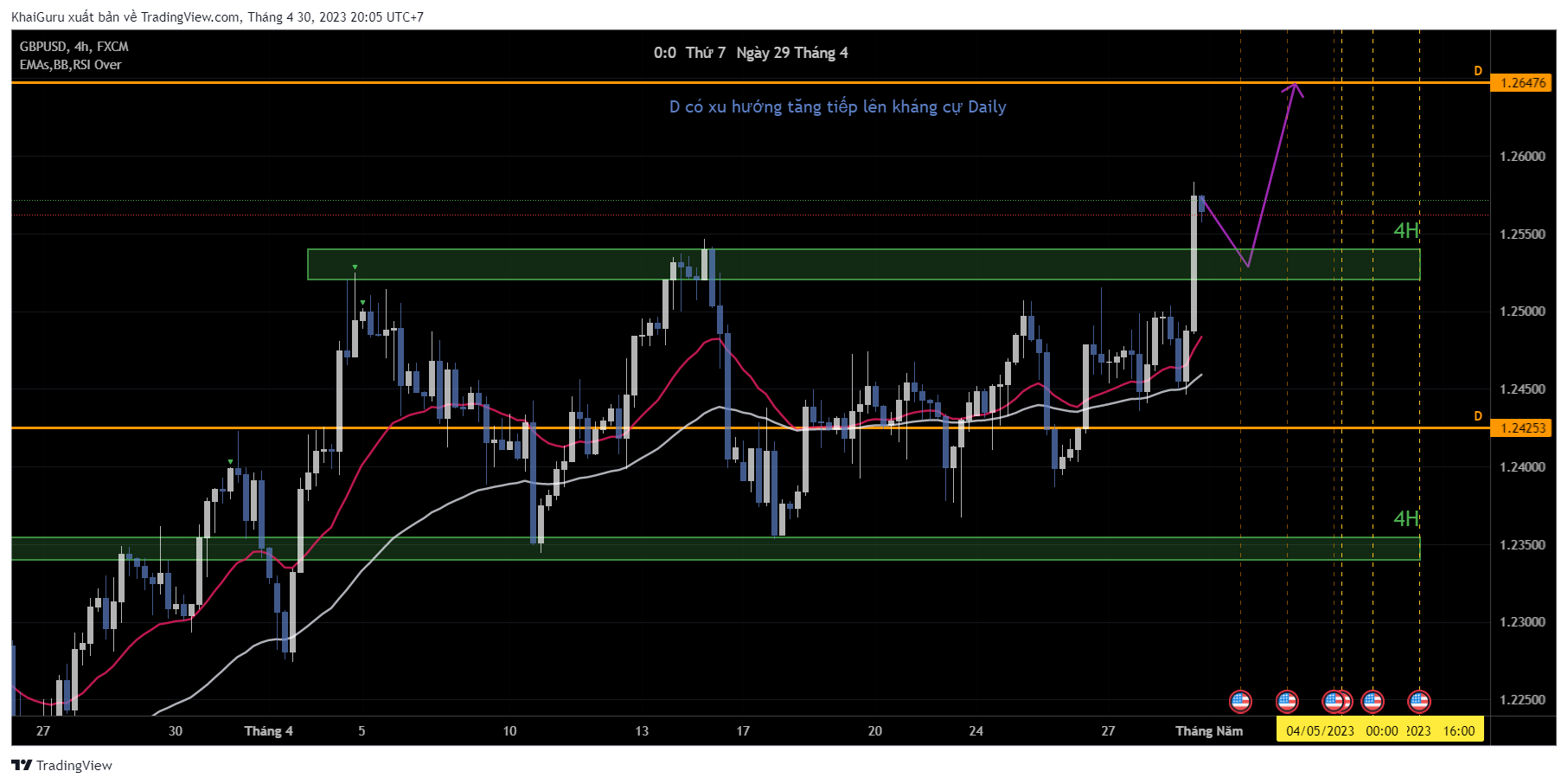1568x784 pixels.
Task: Select the blue 'D có xu hướng tăng' annotation
Action: click(x=837, y=107)
